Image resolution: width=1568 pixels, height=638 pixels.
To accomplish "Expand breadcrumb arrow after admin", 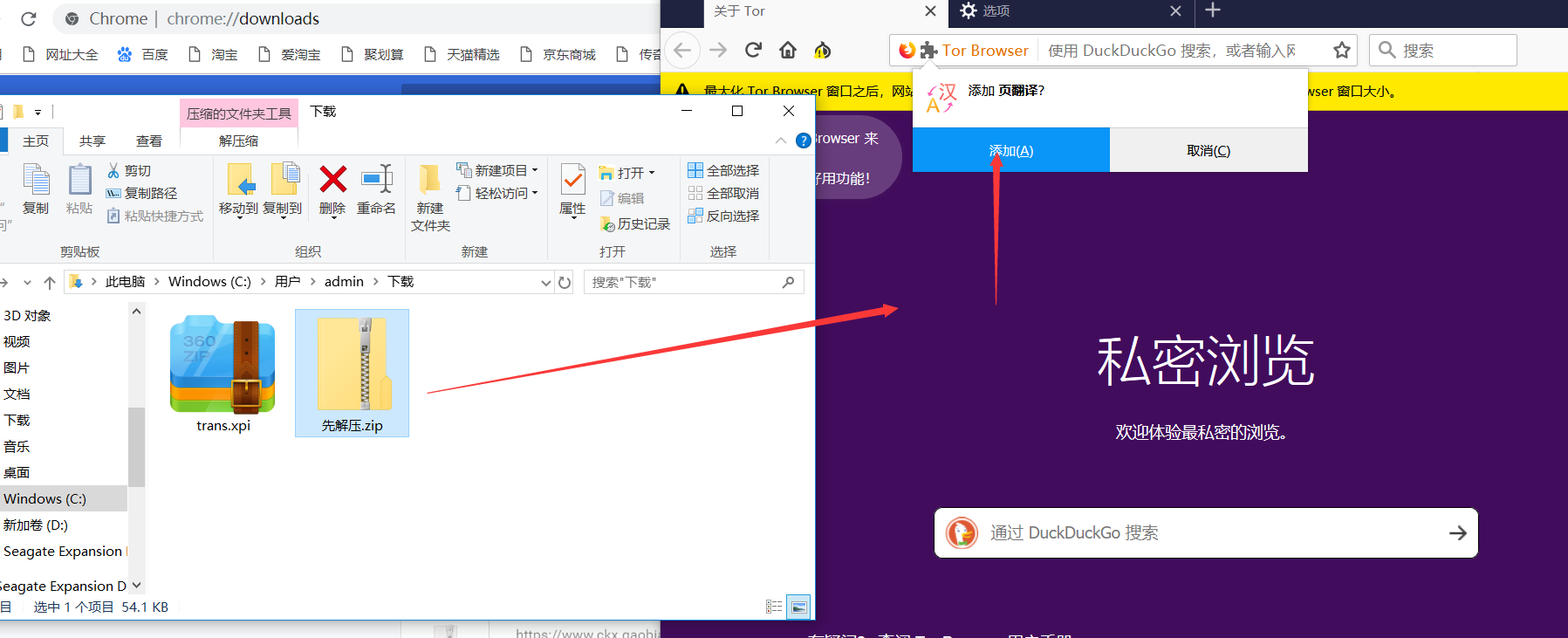I will tap(376, 282).
